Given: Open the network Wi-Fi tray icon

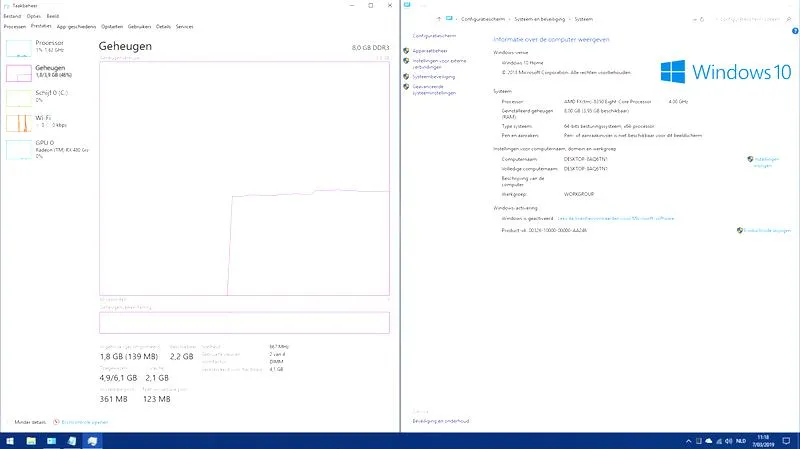Looking at the screenshot, I should pyautogui.click(x=719, y=441).
